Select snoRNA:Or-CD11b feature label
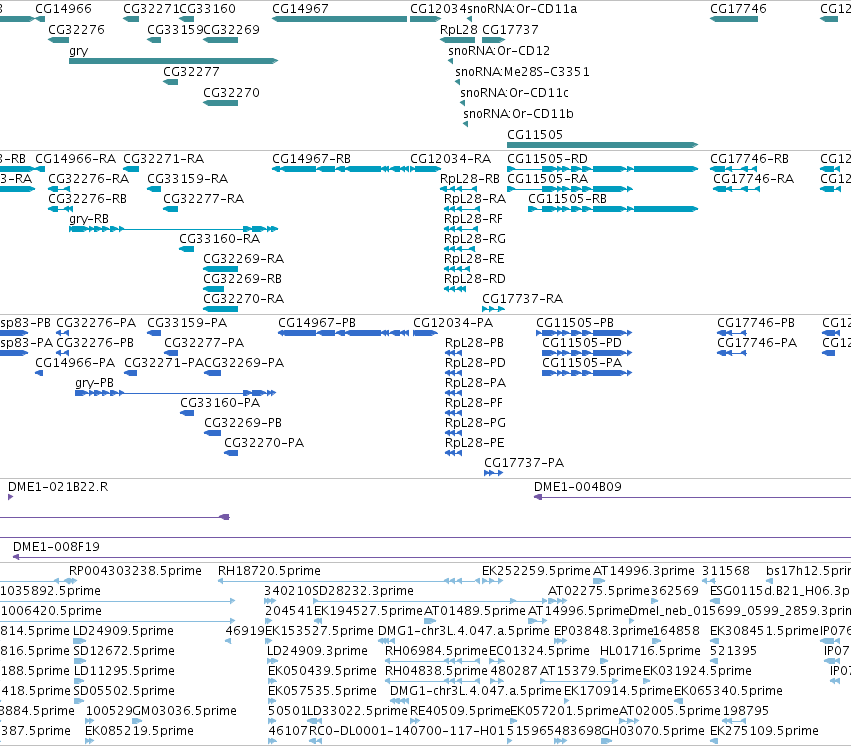This screenshot has height=746, width=851. [518, 114]
